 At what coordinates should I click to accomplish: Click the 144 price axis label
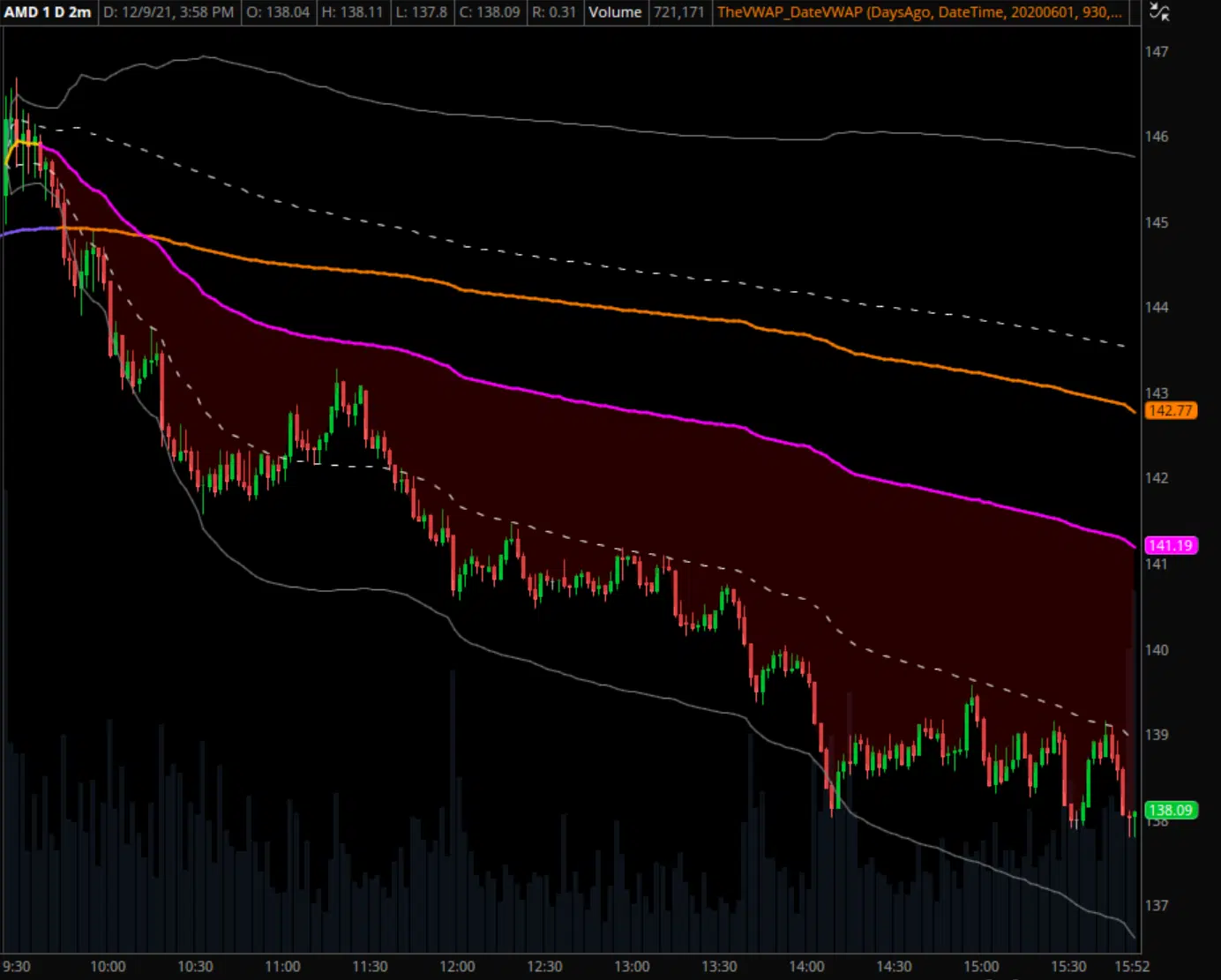(x=1157, y=307)
